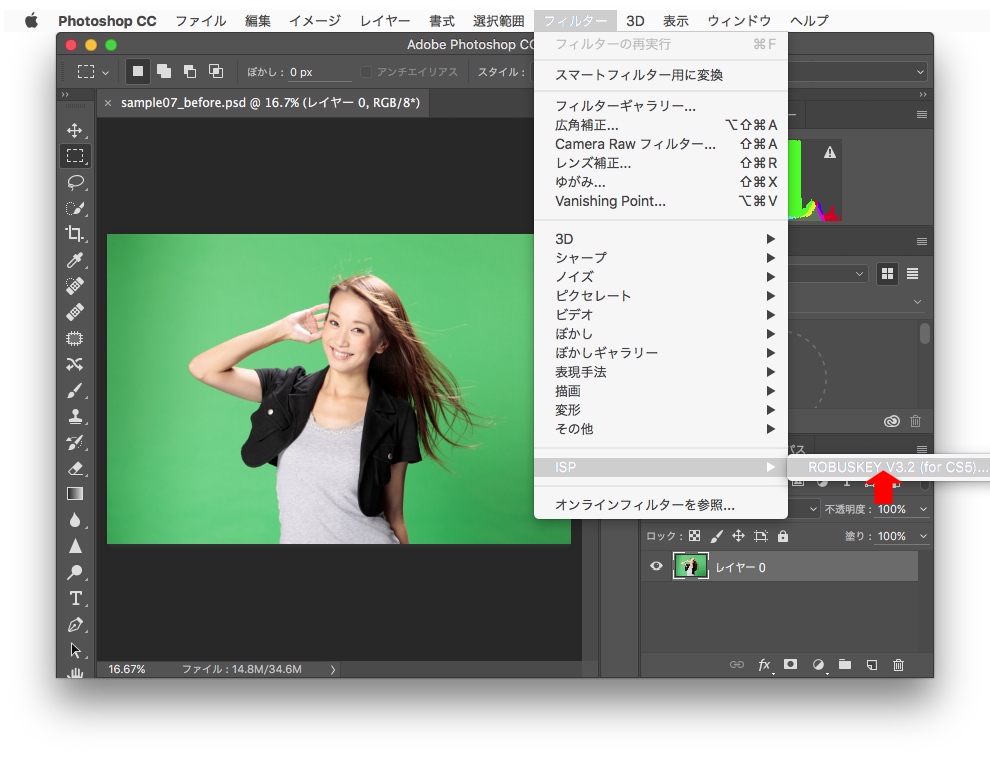Choose オンラインフィルターを参照... item
This screenshot has height=758, width=990.
[x=661, y=505]
